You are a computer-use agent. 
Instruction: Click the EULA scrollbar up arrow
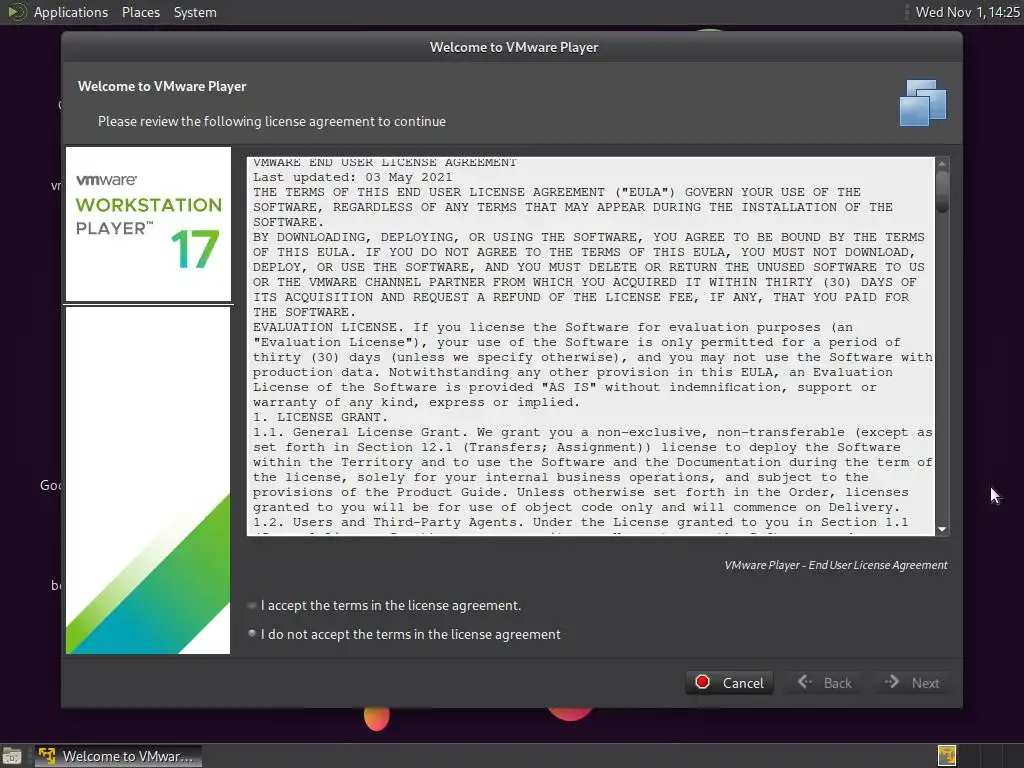[x=942, y=163]
